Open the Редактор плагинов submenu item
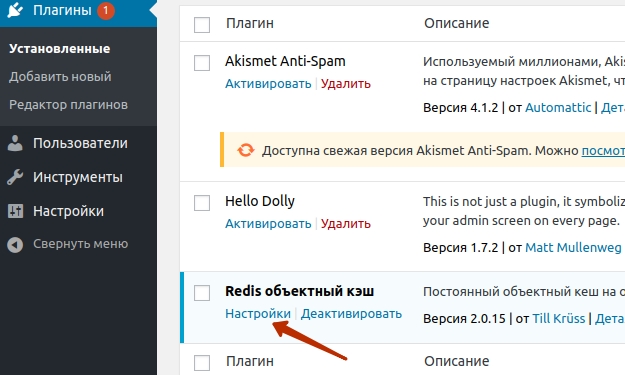This screenshot has width=625, height=375. (x=69, y=105)
